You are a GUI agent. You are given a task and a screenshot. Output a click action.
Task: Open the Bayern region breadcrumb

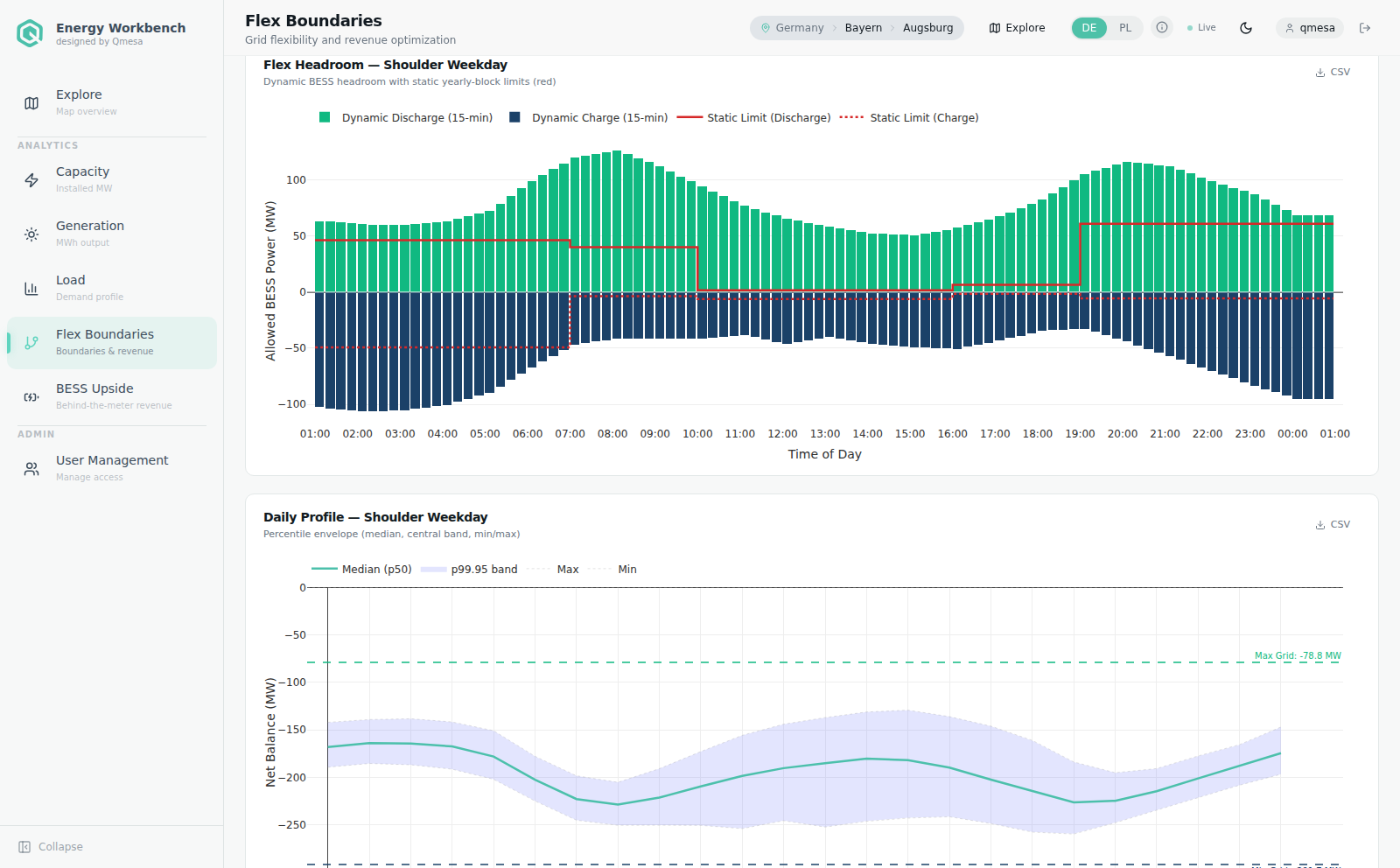[864, 28]
